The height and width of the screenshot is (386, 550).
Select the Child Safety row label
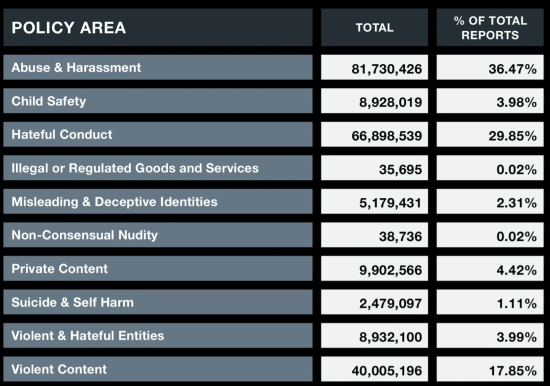158,101
